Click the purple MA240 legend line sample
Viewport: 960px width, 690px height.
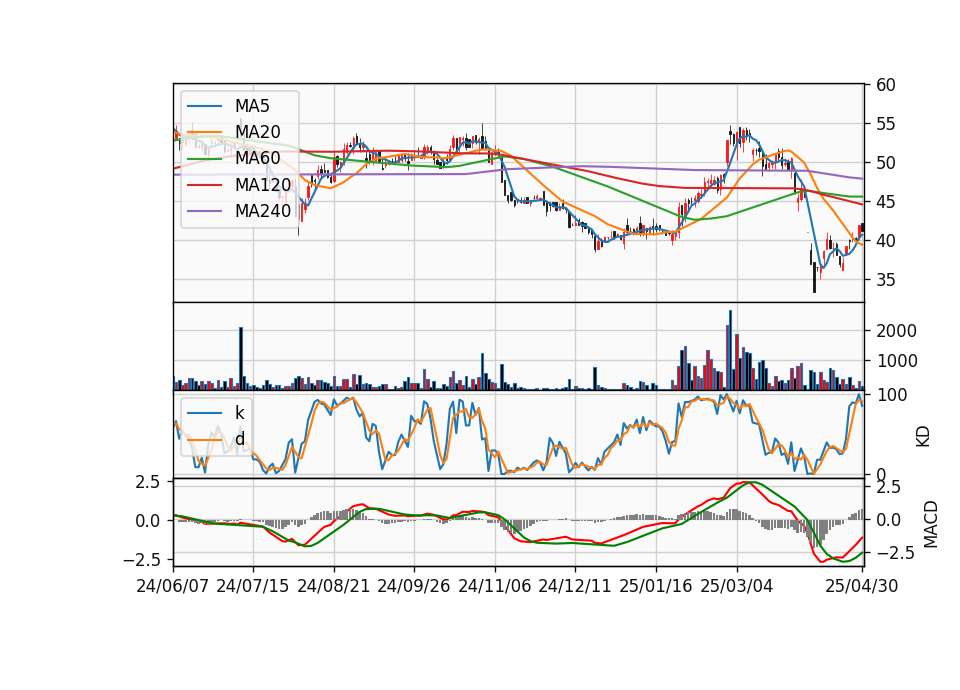[204, 211]
